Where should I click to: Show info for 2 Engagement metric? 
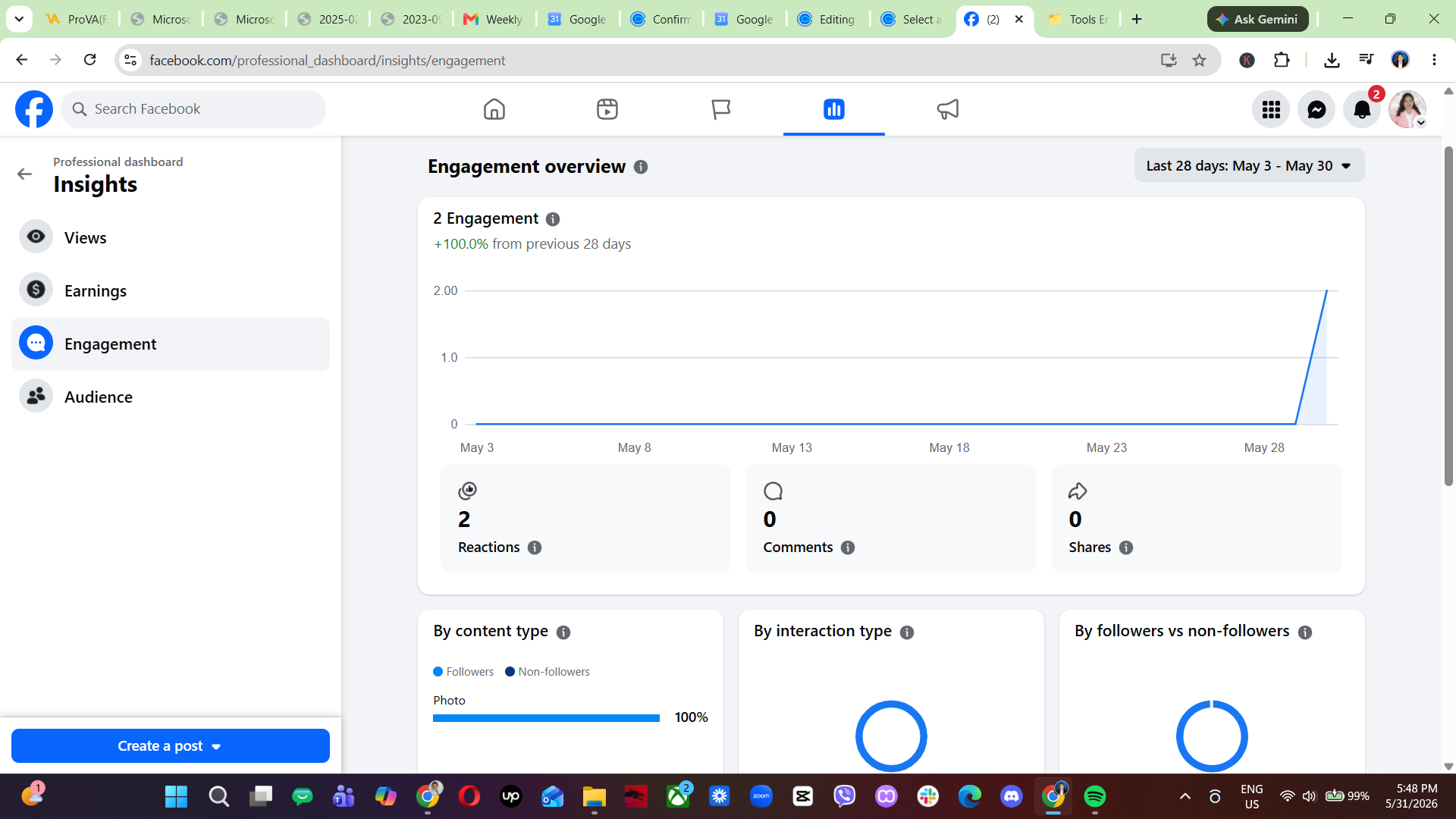(553, 219)
